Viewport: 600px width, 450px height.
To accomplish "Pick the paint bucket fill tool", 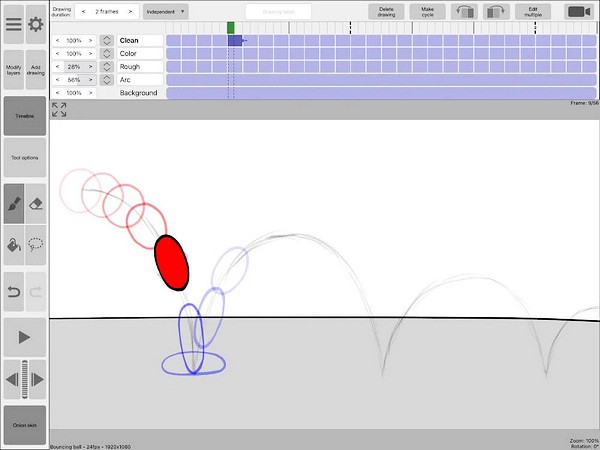I will [x=13, y=244].
